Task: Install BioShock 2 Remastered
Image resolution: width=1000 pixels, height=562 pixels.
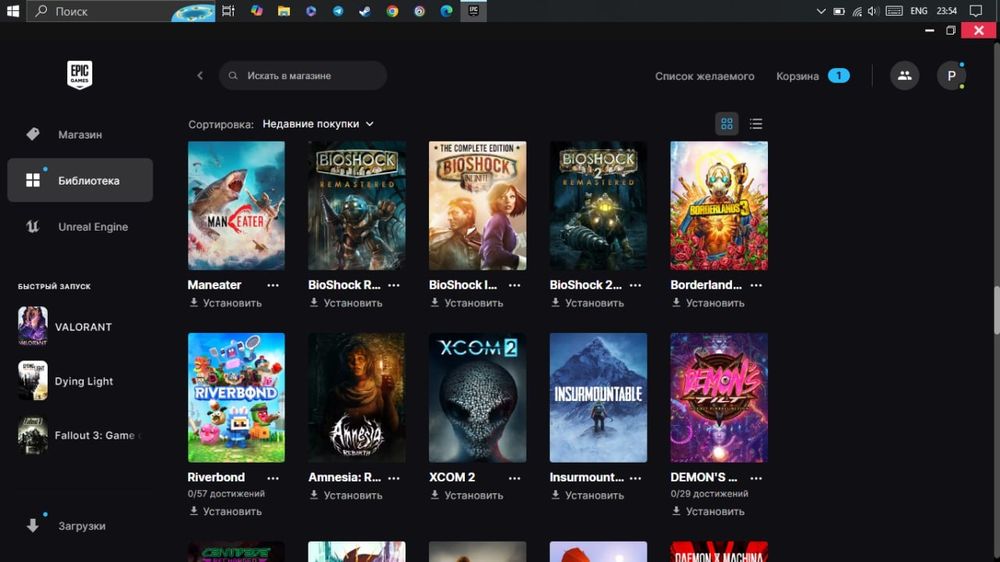Action: (x=587, y=303)
